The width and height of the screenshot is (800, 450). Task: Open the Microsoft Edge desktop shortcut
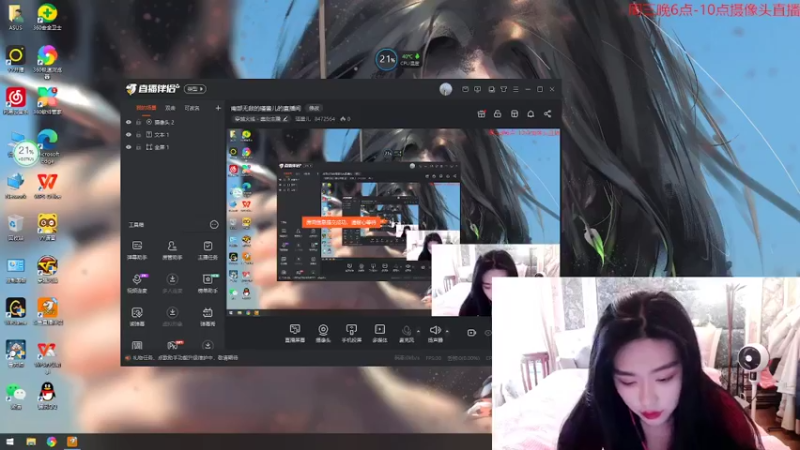point(47,145)
